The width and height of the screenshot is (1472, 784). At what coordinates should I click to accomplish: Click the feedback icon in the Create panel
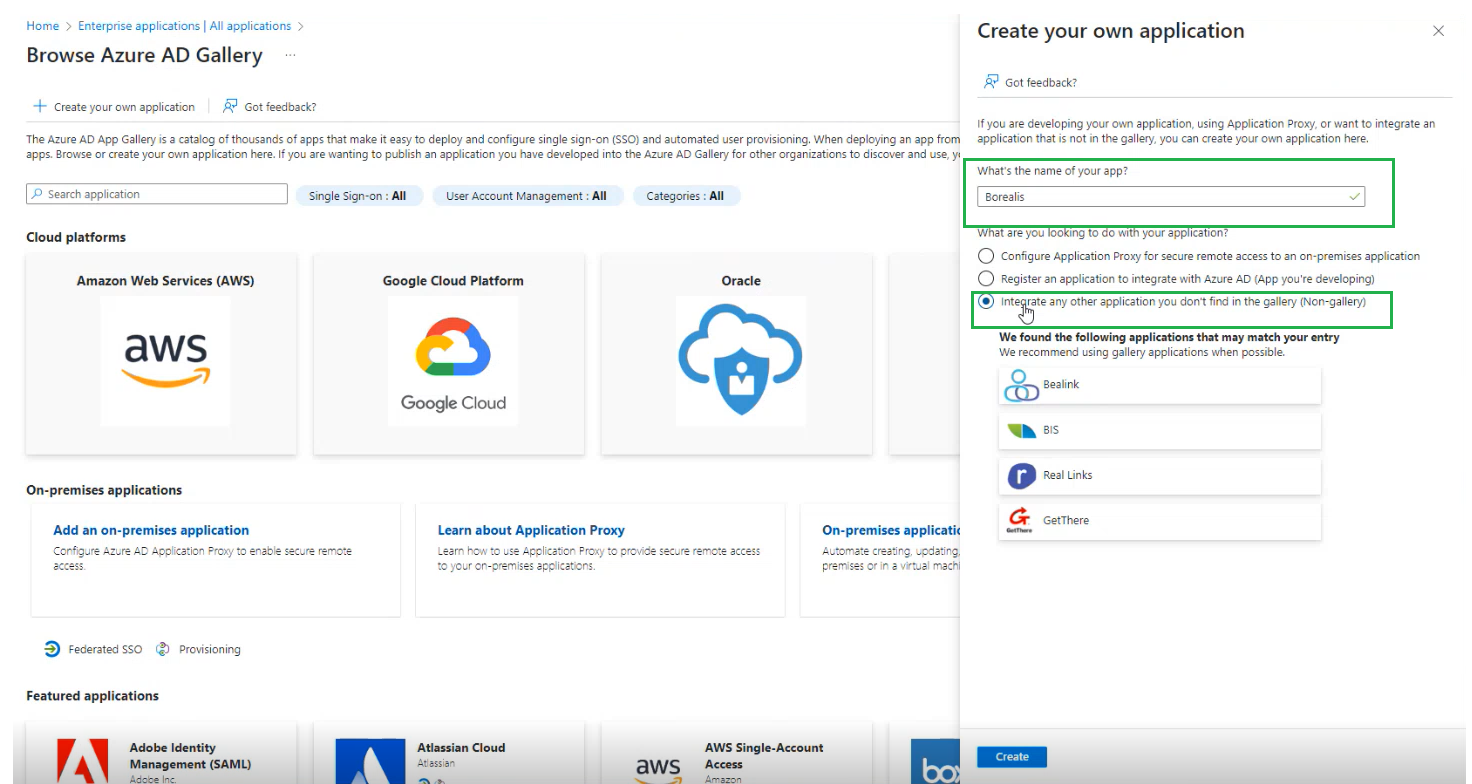pos(991,82)
